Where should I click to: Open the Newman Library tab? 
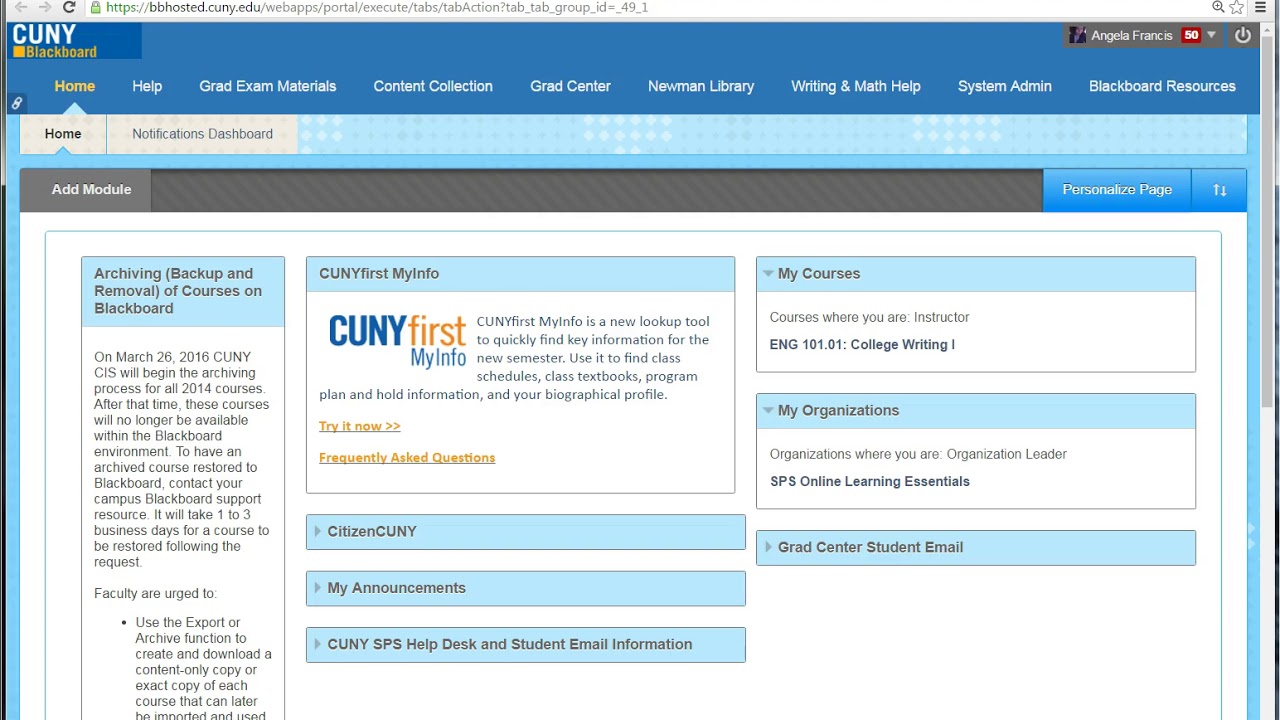click(x=701, y=86)
